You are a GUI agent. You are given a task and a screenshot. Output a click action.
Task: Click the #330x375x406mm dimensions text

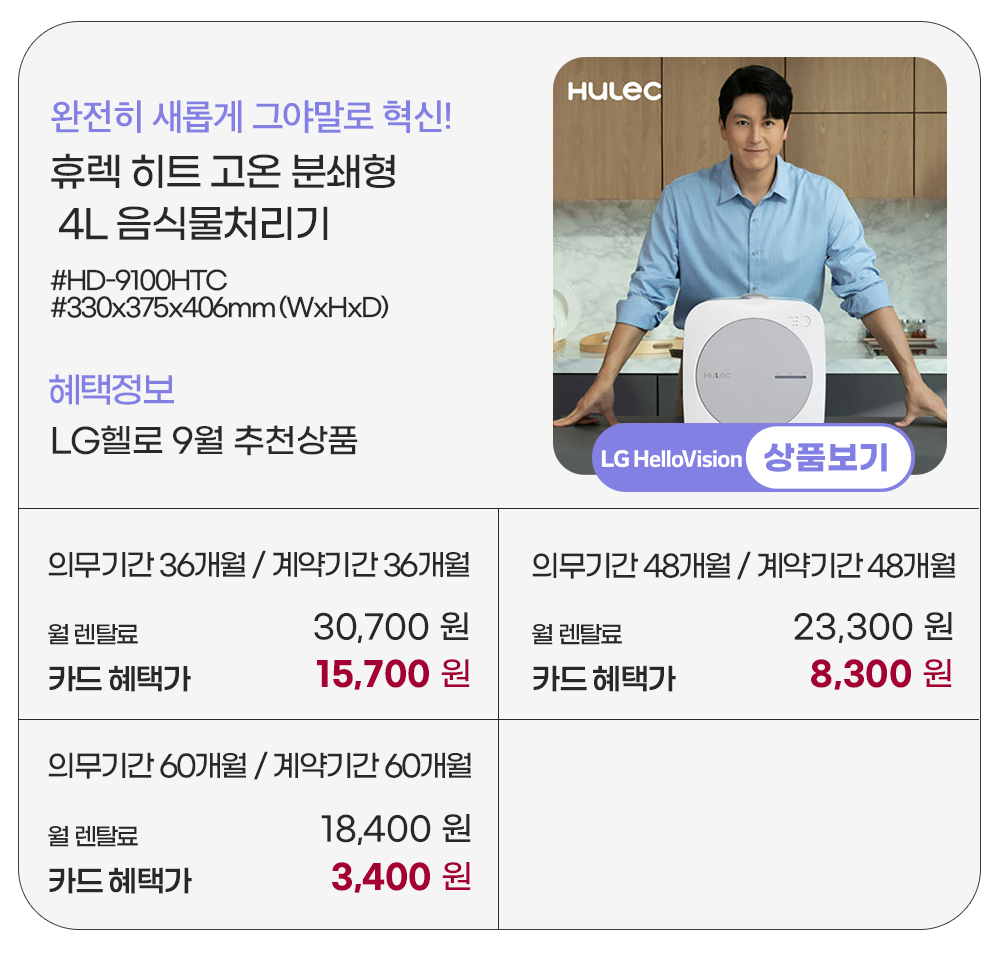(x=219, y=306)
